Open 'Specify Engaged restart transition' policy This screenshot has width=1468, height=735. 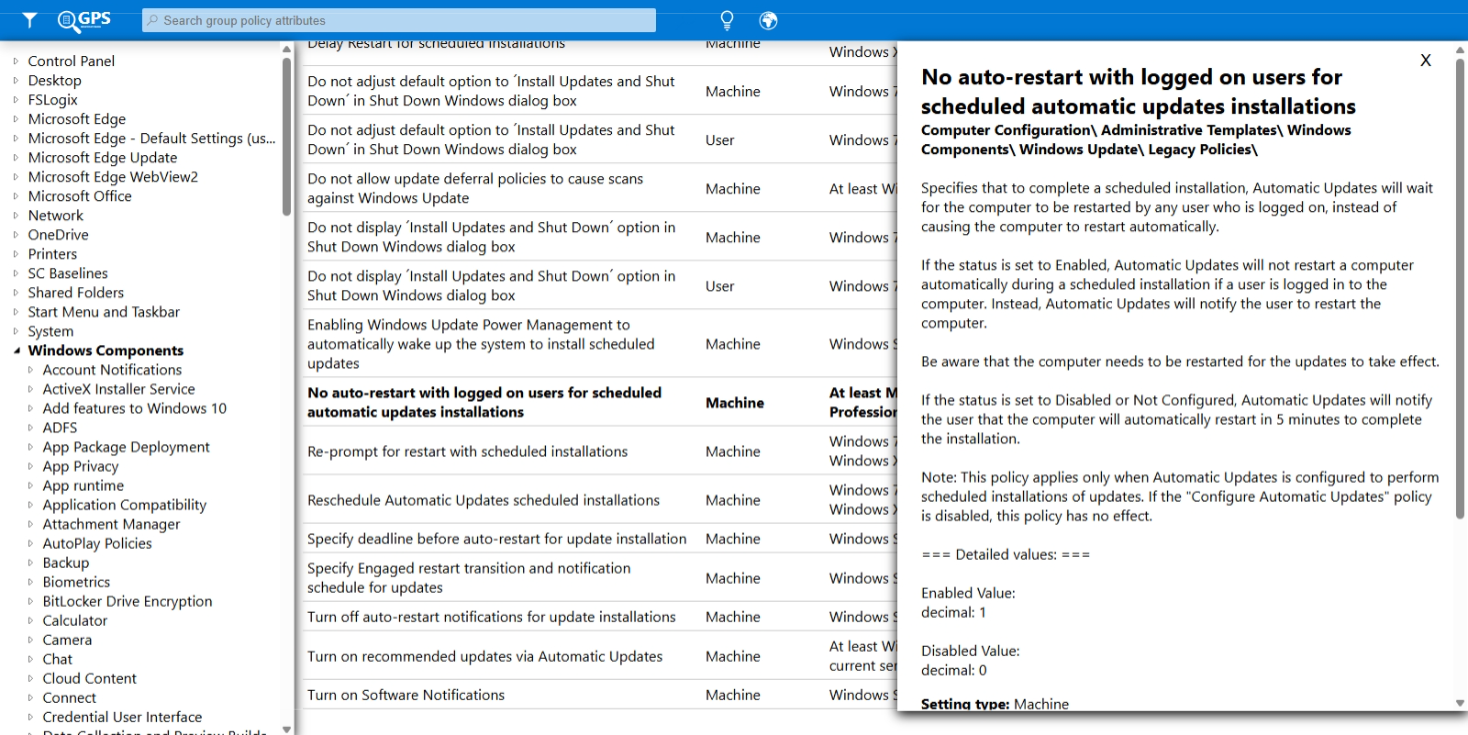pos(599,578)
